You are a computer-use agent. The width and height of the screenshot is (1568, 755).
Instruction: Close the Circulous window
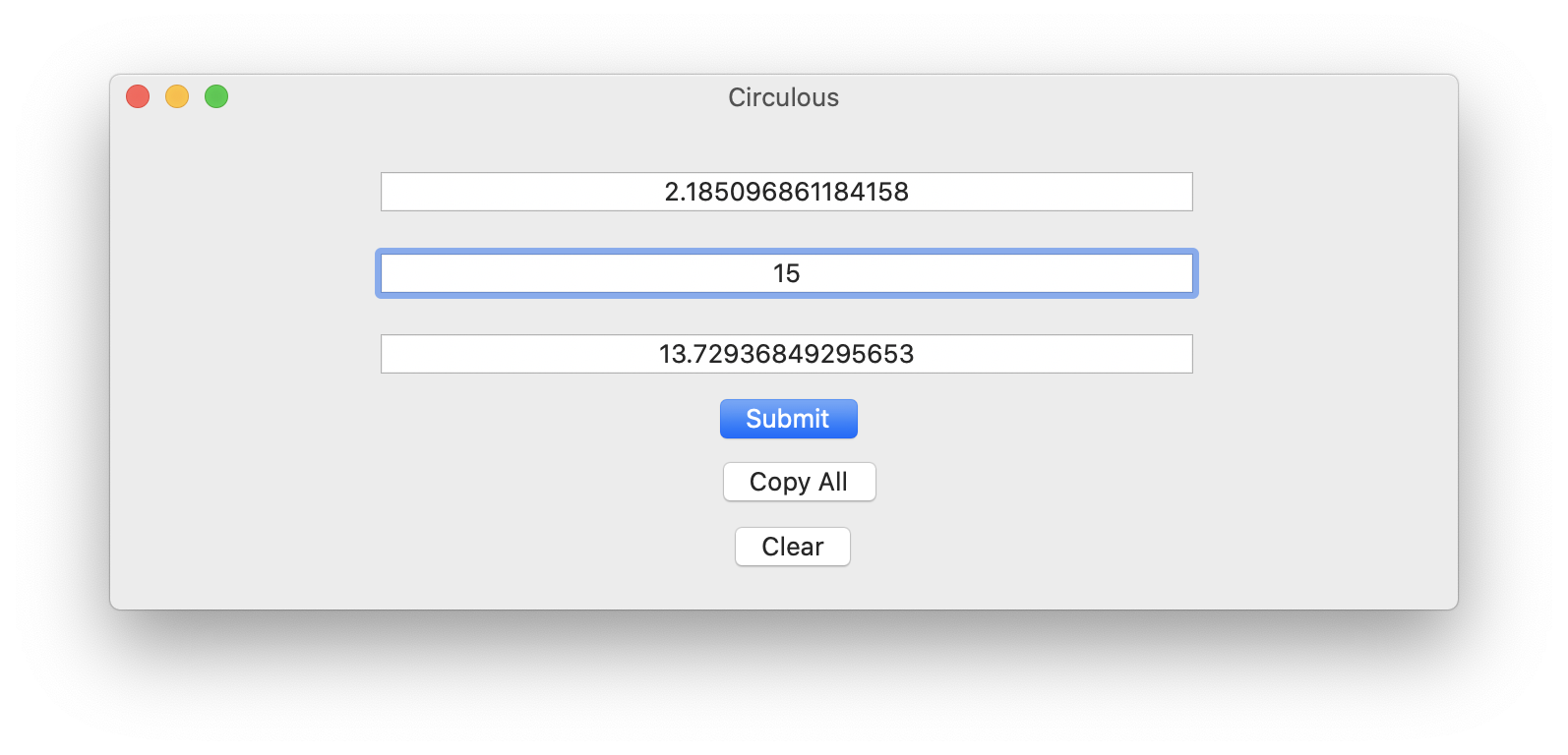138,96
